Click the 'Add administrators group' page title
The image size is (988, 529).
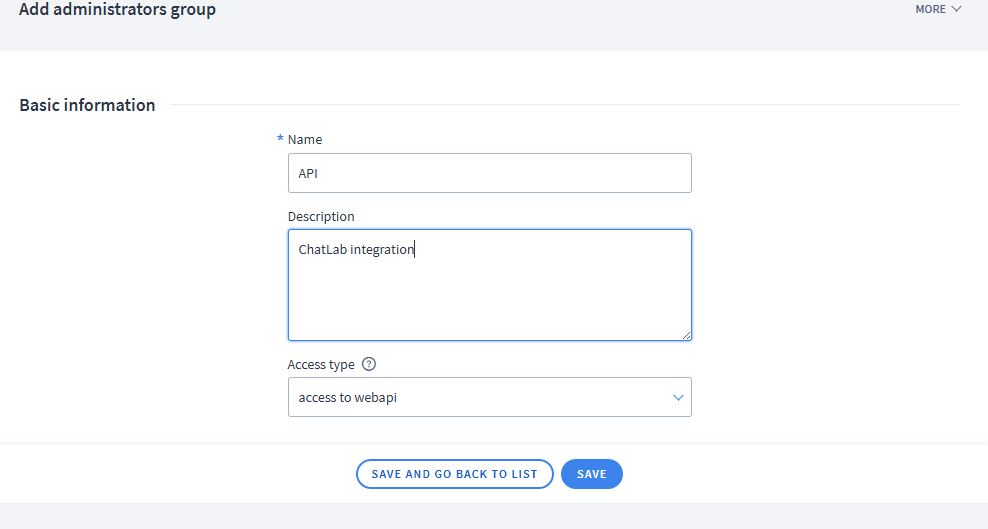pos(117,10)
